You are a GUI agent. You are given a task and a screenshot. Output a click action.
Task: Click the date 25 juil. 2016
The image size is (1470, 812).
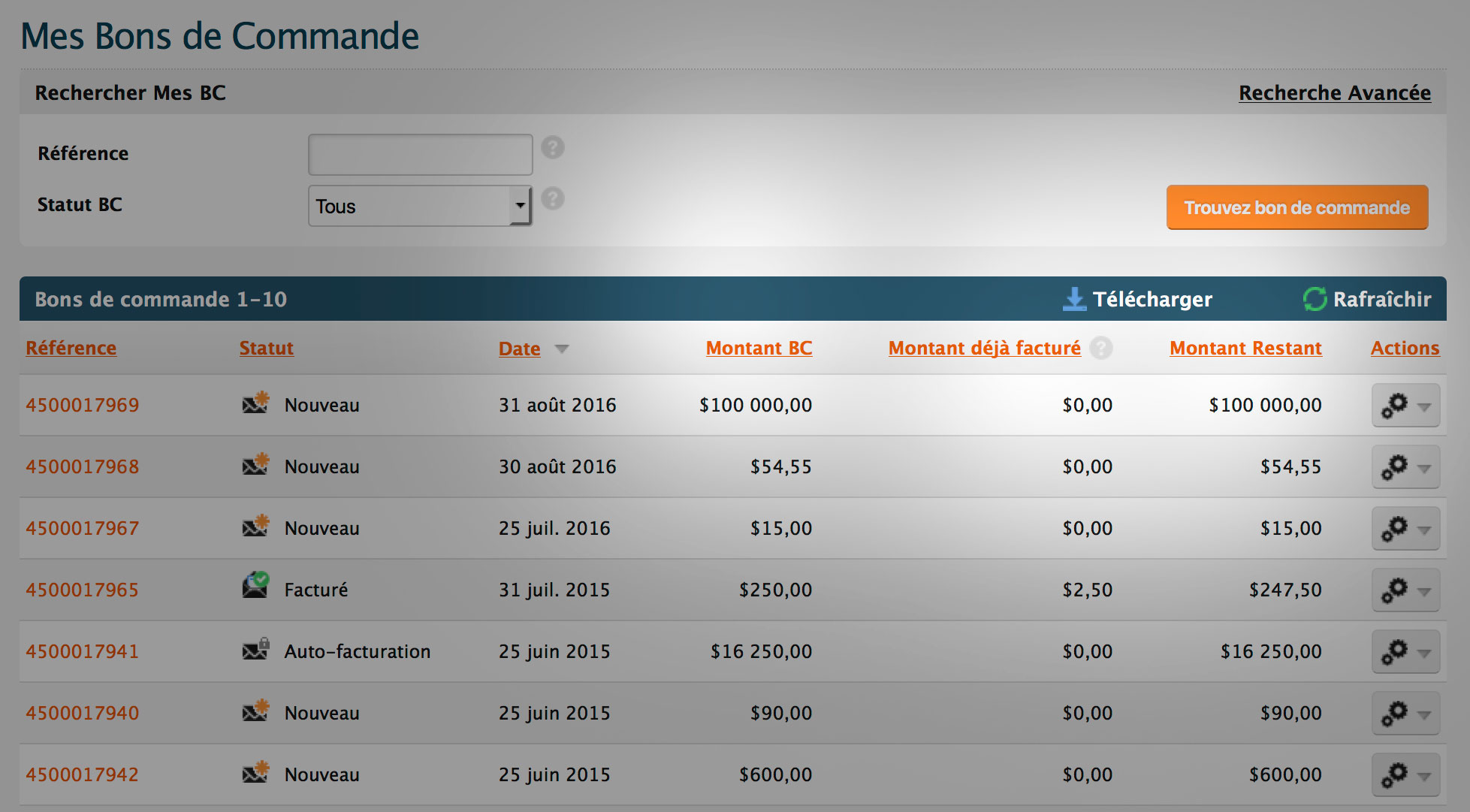[554, 528]
